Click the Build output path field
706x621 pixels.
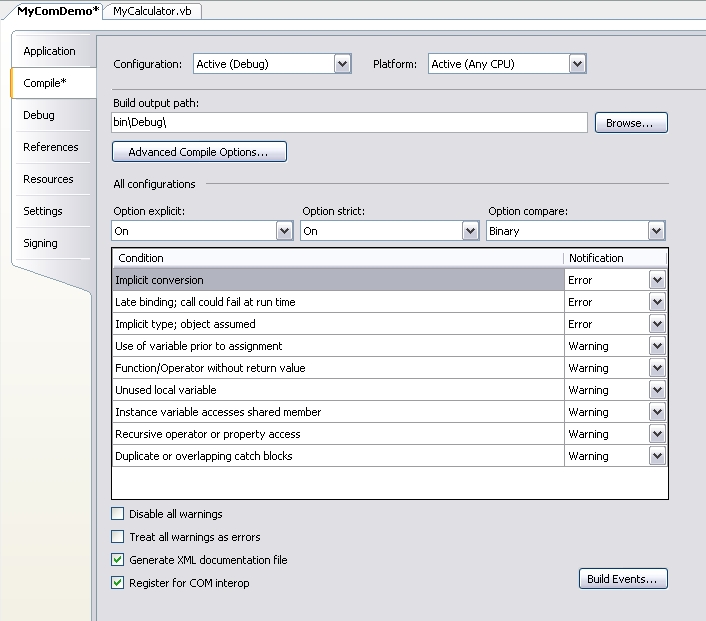pos(349,122)
